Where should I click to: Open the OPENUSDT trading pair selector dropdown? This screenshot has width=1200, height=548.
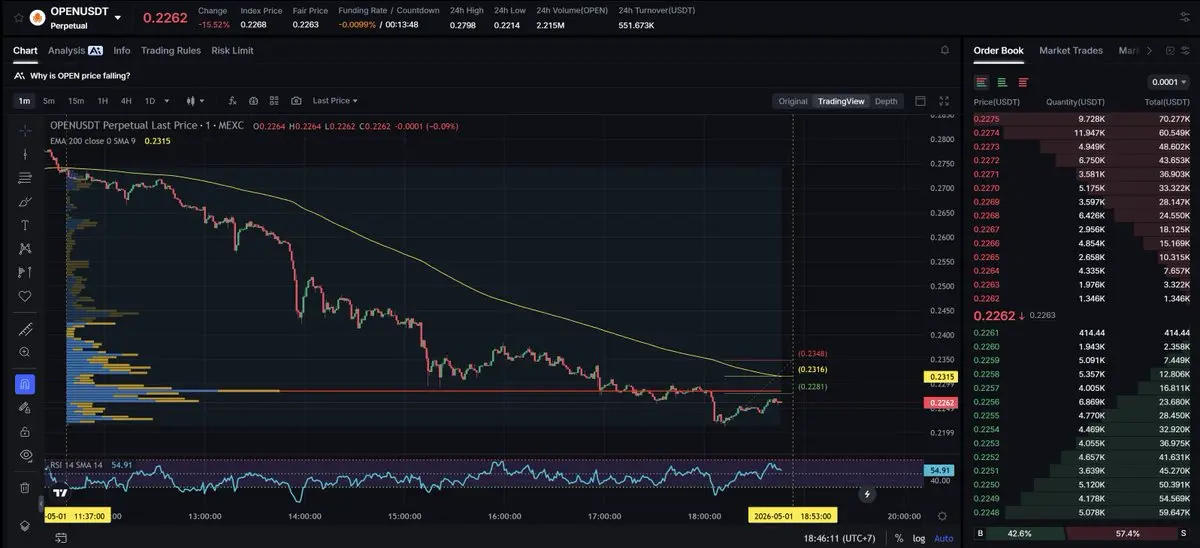pyautogui.click(x=118, y=18)
